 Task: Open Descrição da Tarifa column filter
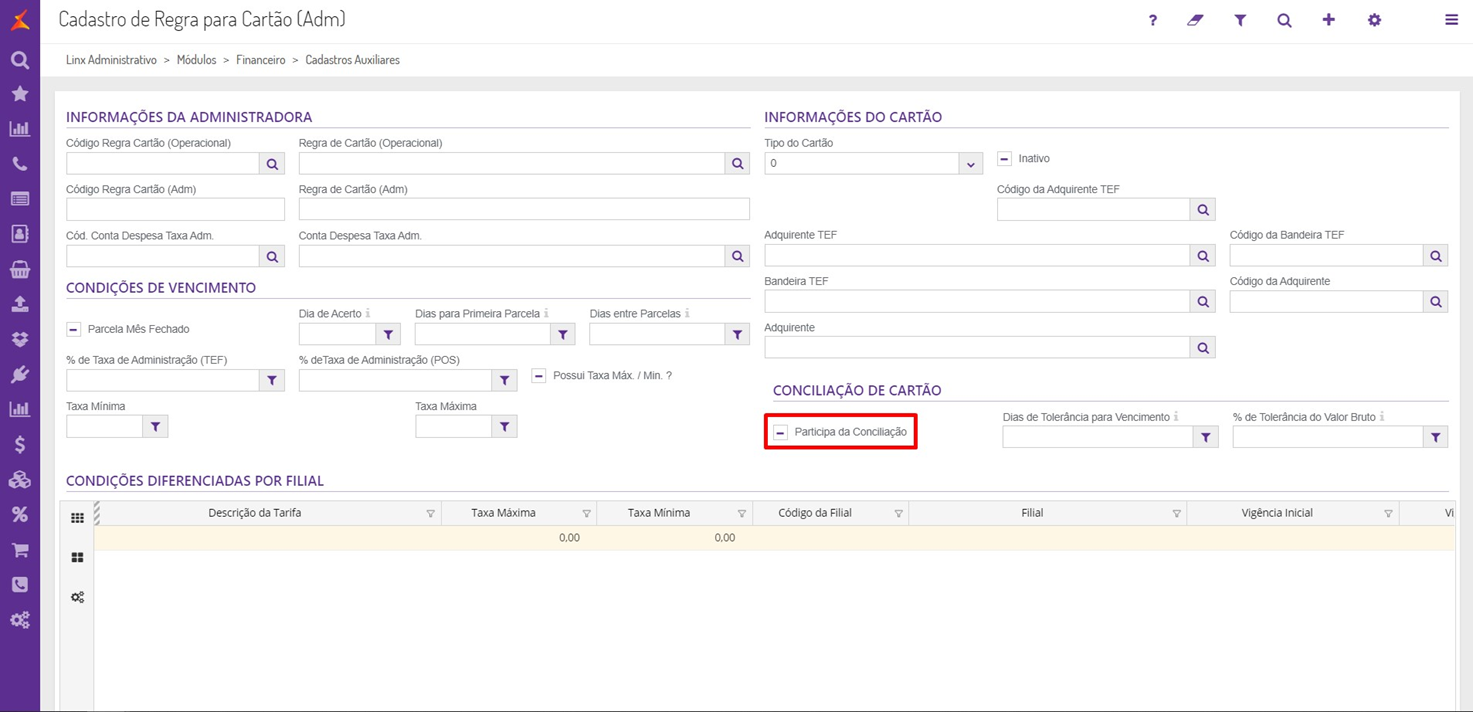pos(431,514)
